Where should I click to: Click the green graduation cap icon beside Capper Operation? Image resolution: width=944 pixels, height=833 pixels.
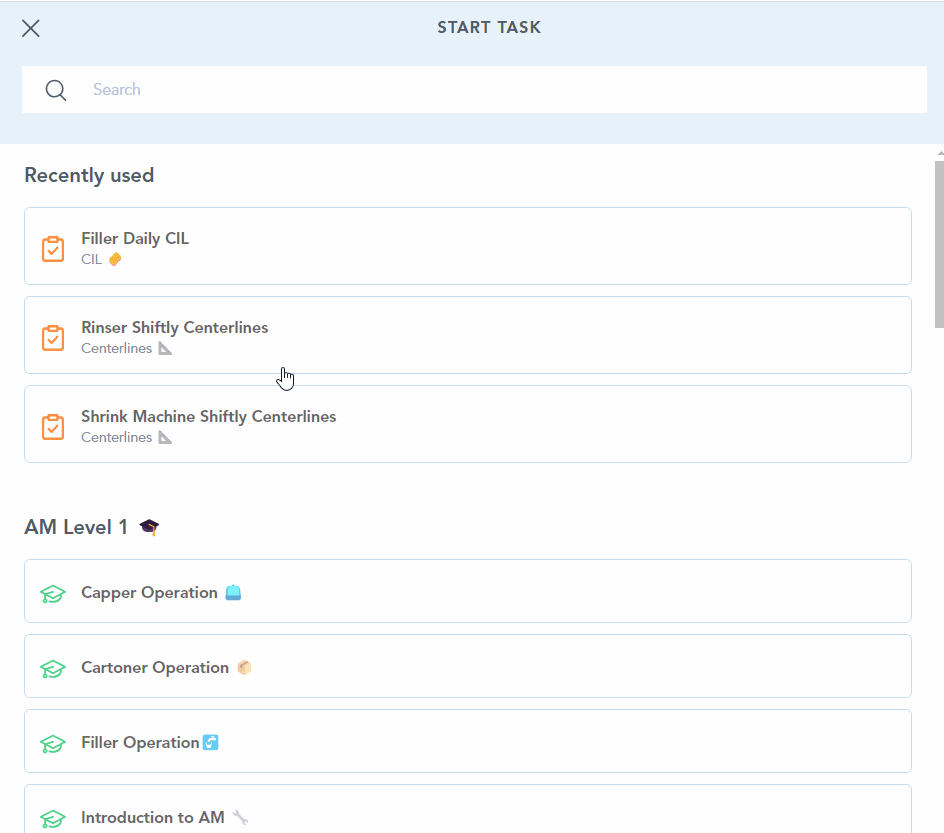coord(52,592)
